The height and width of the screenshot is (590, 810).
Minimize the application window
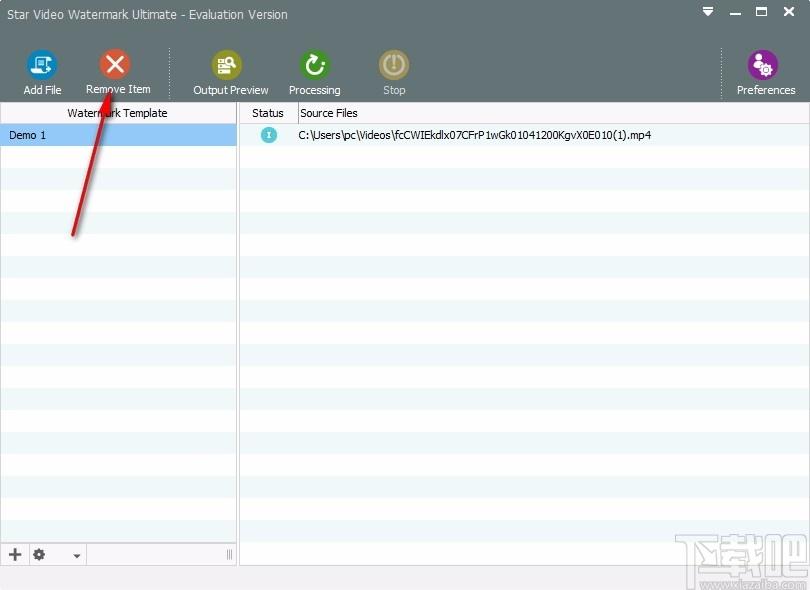(x=735, y=13)
